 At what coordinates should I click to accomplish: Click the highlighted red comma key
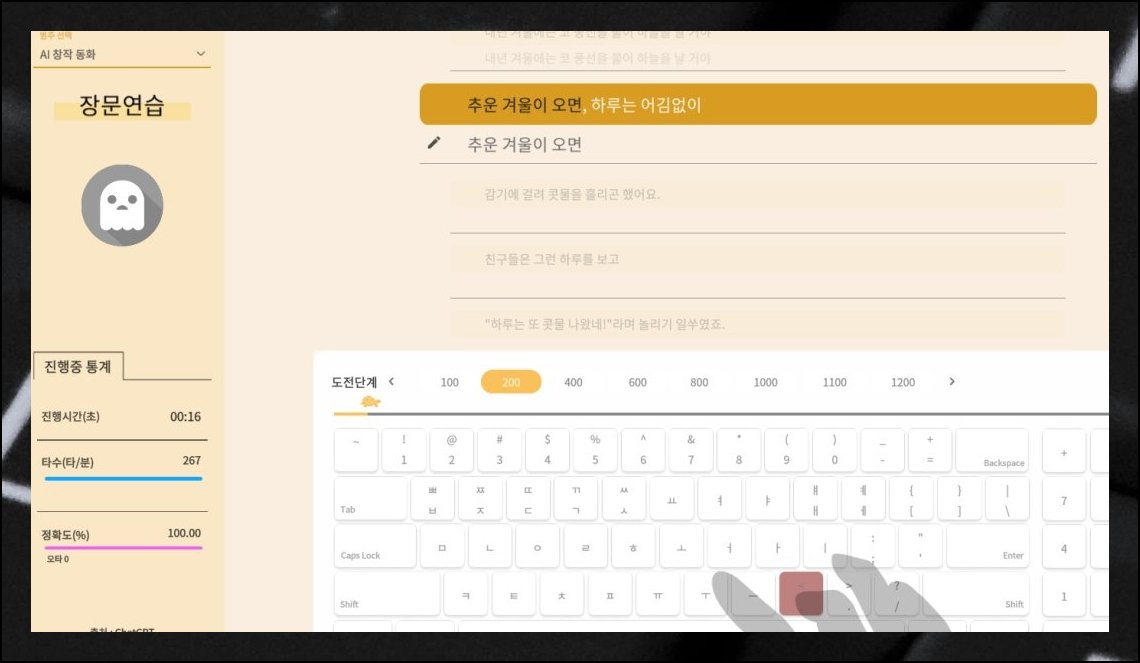click(x=800, y=593)
